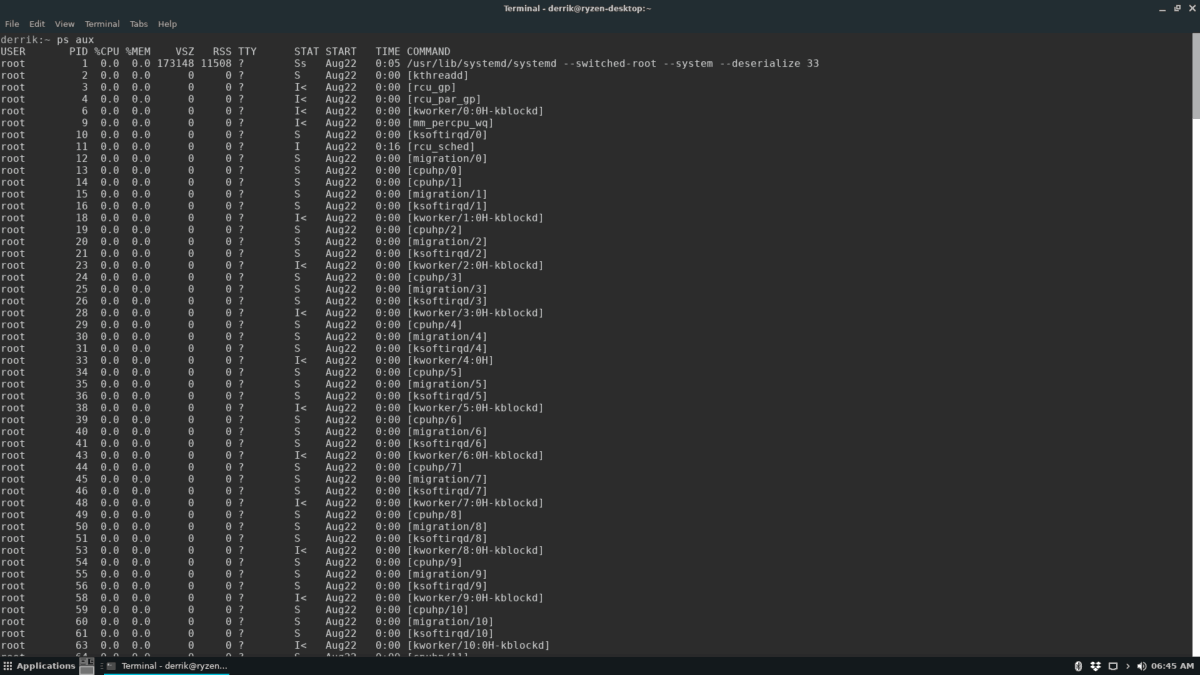Image resolution: width=1200 pixels, height=675 pixels.
Task: Click the [rcu_par_gp] process entry
Action: pyautogui.click(x=443, y=99)
